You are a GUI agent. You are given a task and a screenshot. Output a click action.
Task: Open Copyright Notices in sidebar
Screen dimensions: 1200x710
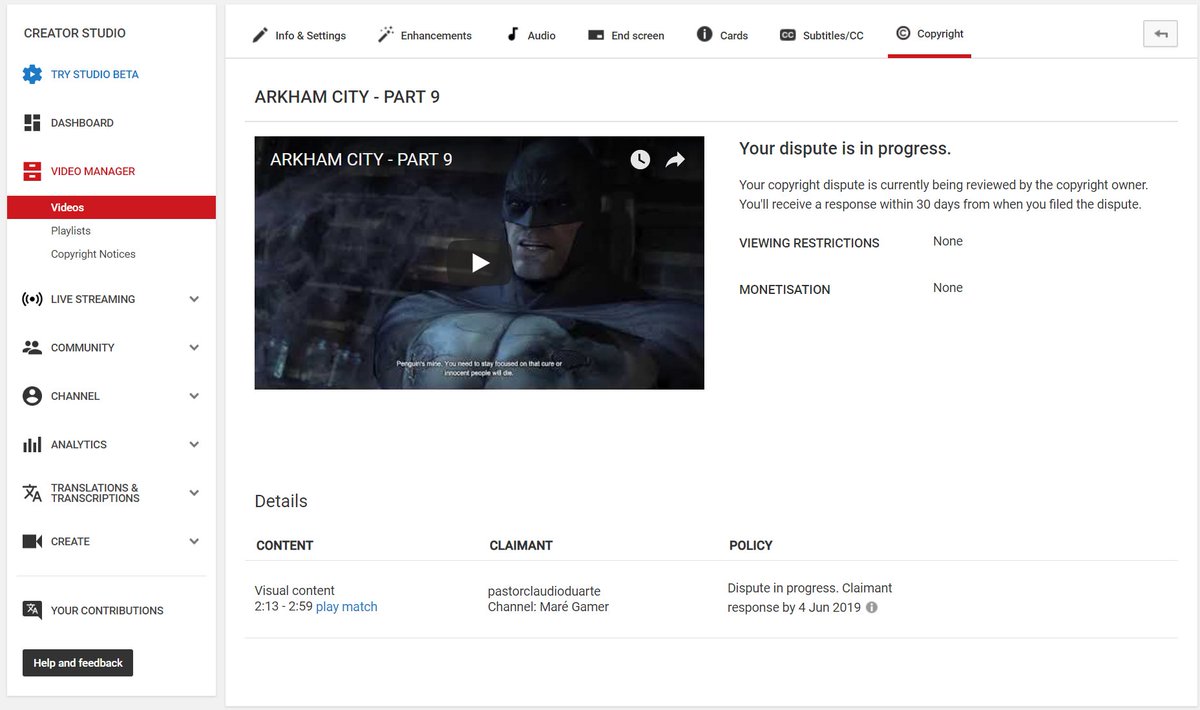tap(93, 254)
